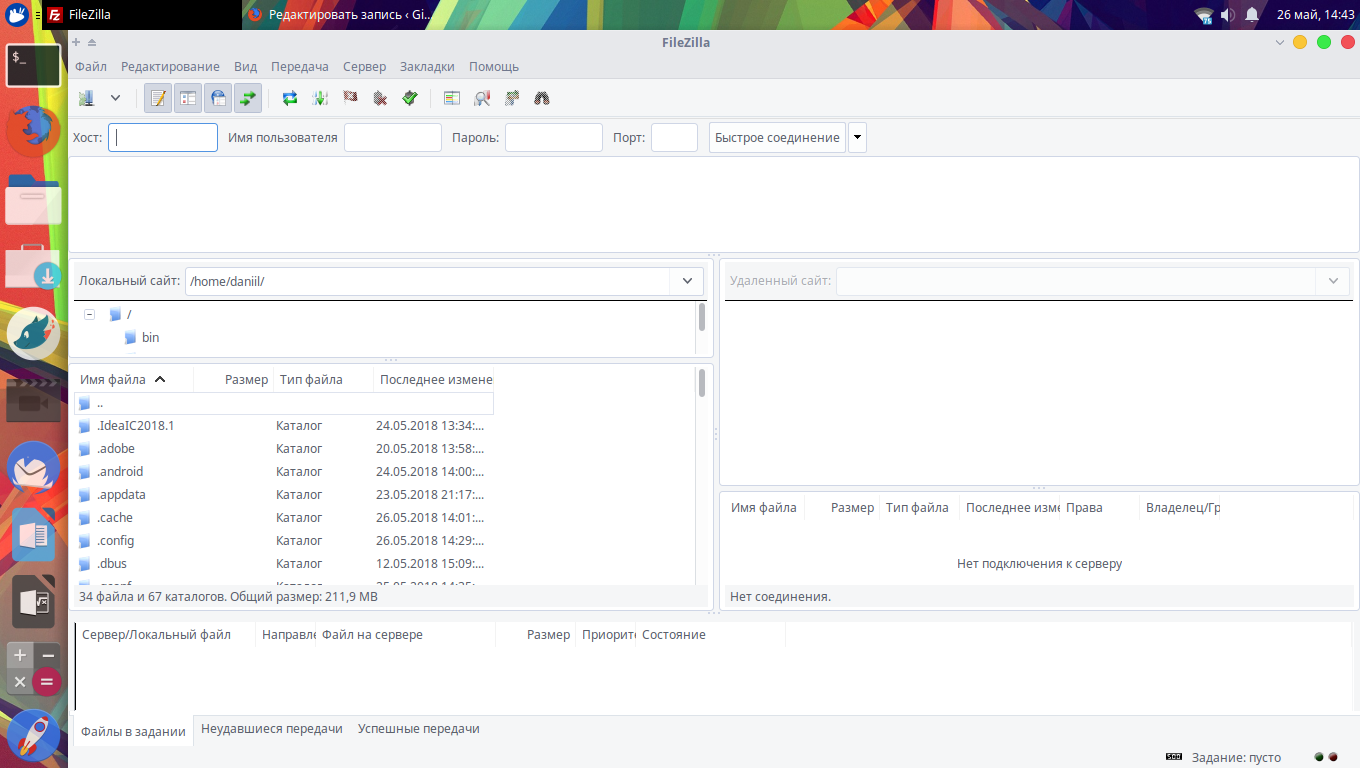Open the Передача menu
Viewport: 1360px width, 768px height.
[x=300, y=66]
